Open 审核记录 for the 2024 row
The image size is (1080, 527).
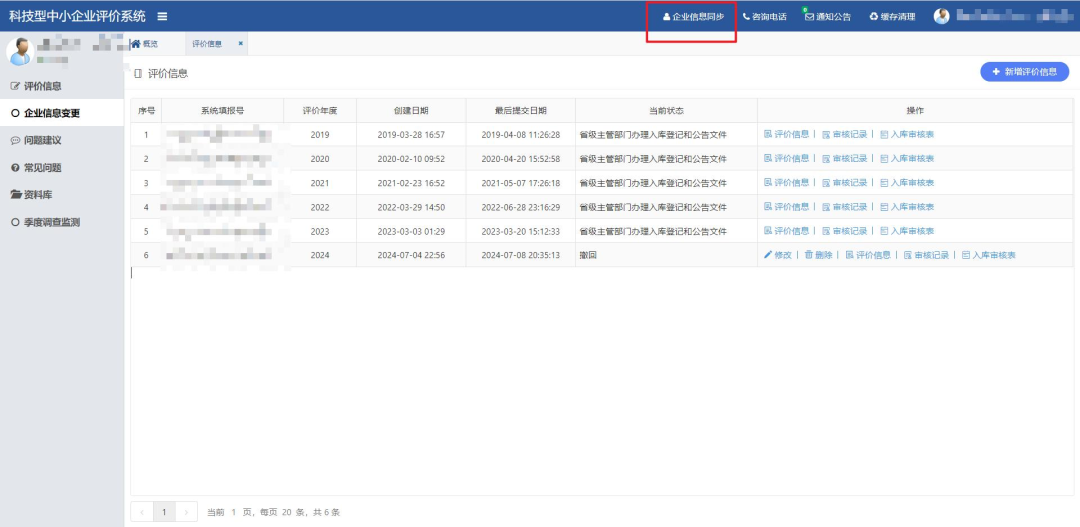(926, 255)
